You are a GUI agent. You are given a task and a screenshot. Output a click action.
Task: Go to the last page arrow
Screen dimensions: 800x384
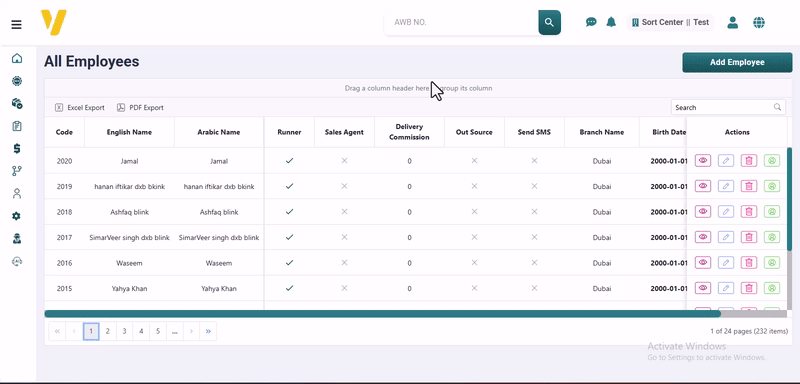point(208,331)
